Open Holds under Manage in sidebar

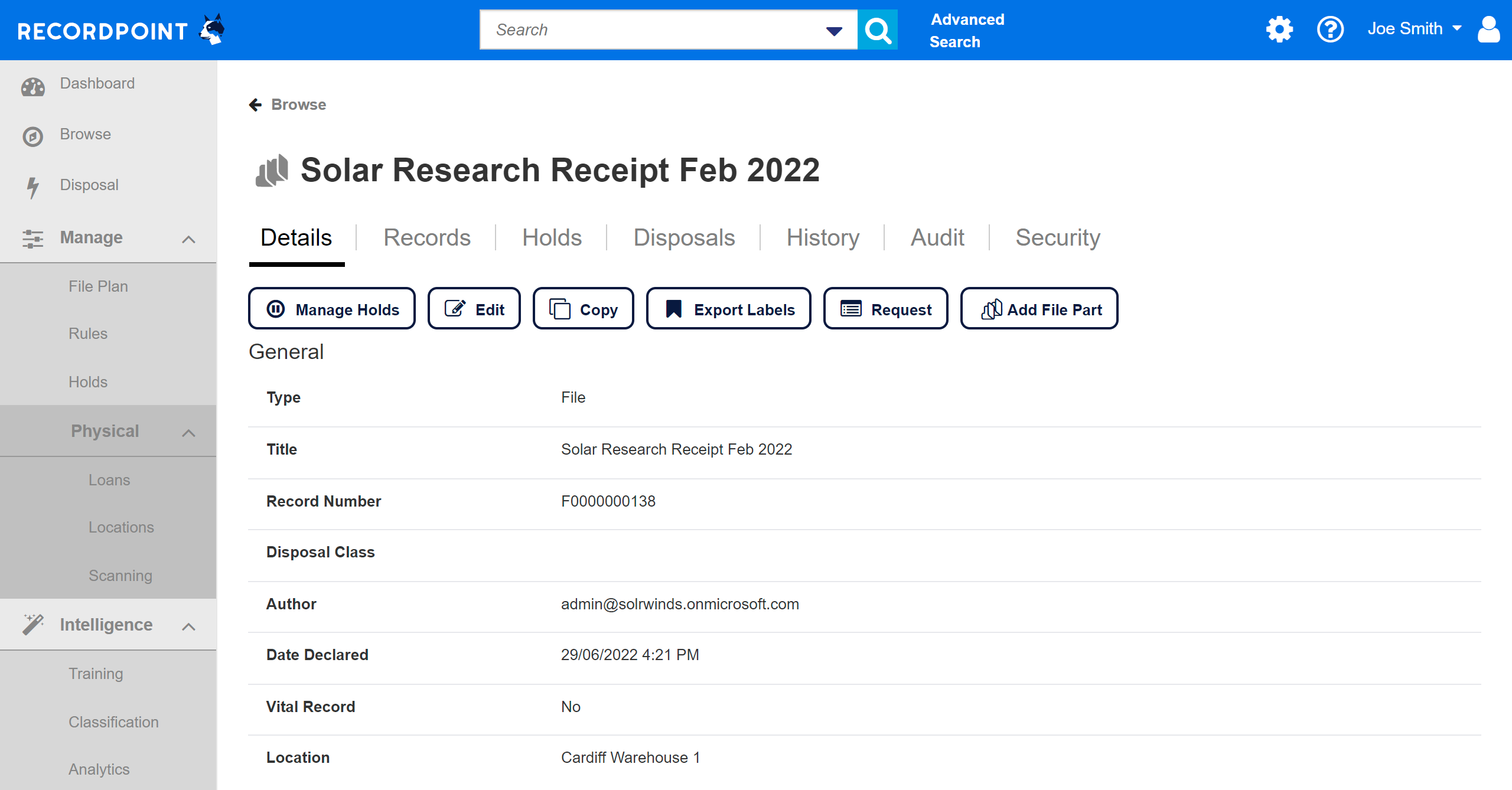tap(88, 382)
